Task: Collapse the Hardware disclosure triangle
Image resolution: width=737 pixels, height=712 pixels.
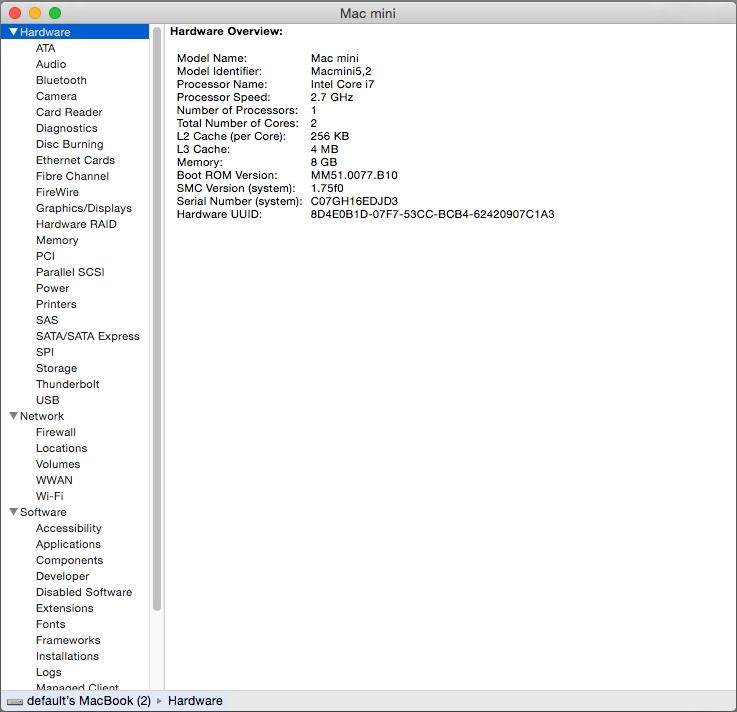Action: 13,32
